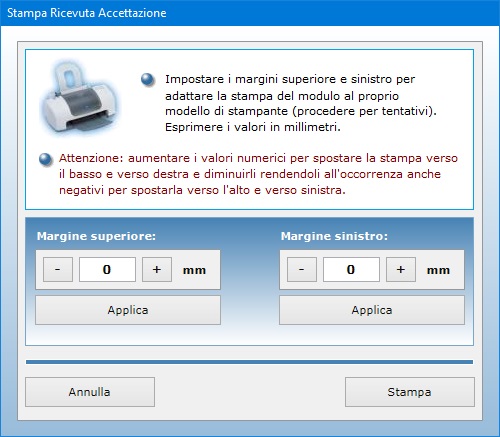This screenshot has height=437, width=500.
Task: Start printing with Stampa button
Action: [x=410, y=392]
